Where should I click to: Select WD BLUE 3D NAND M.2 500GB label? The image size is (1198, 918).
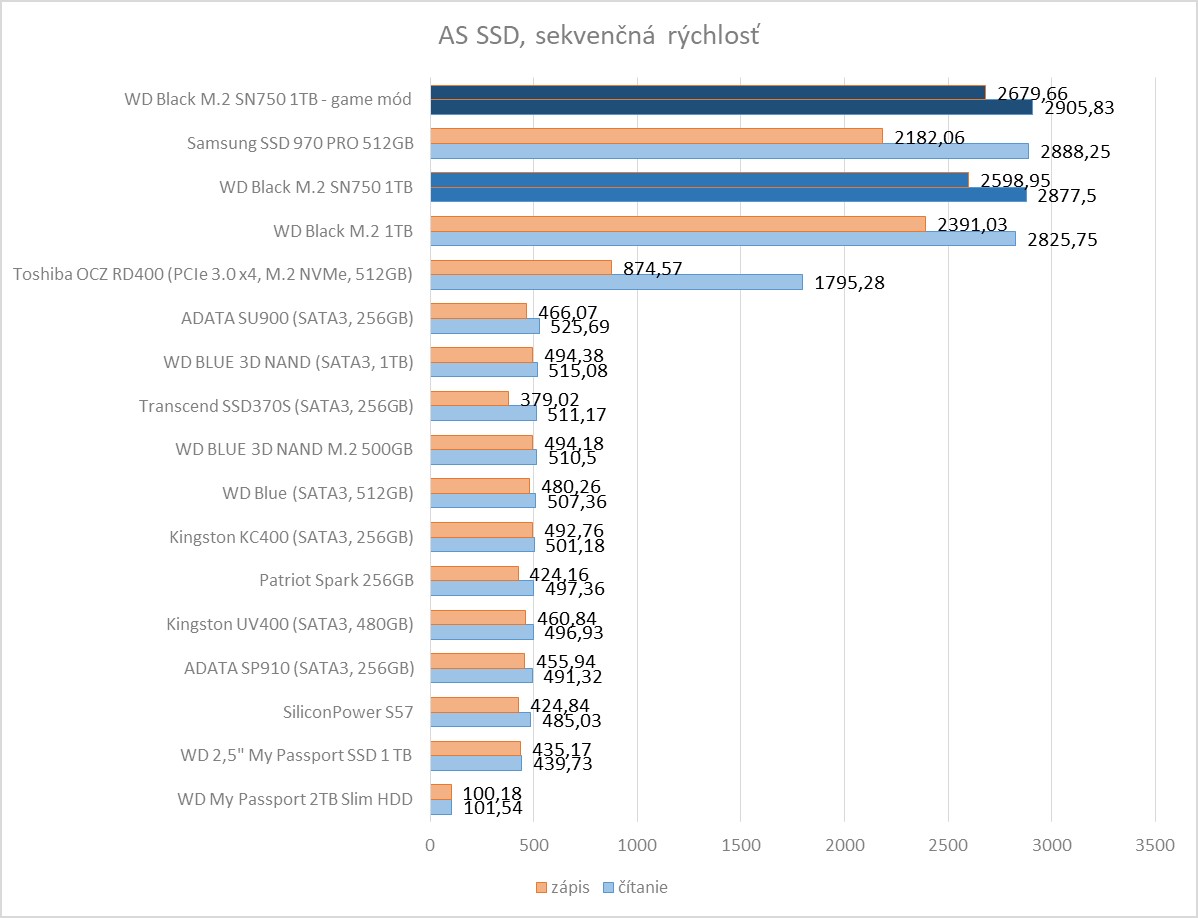[x=294, y=449]
